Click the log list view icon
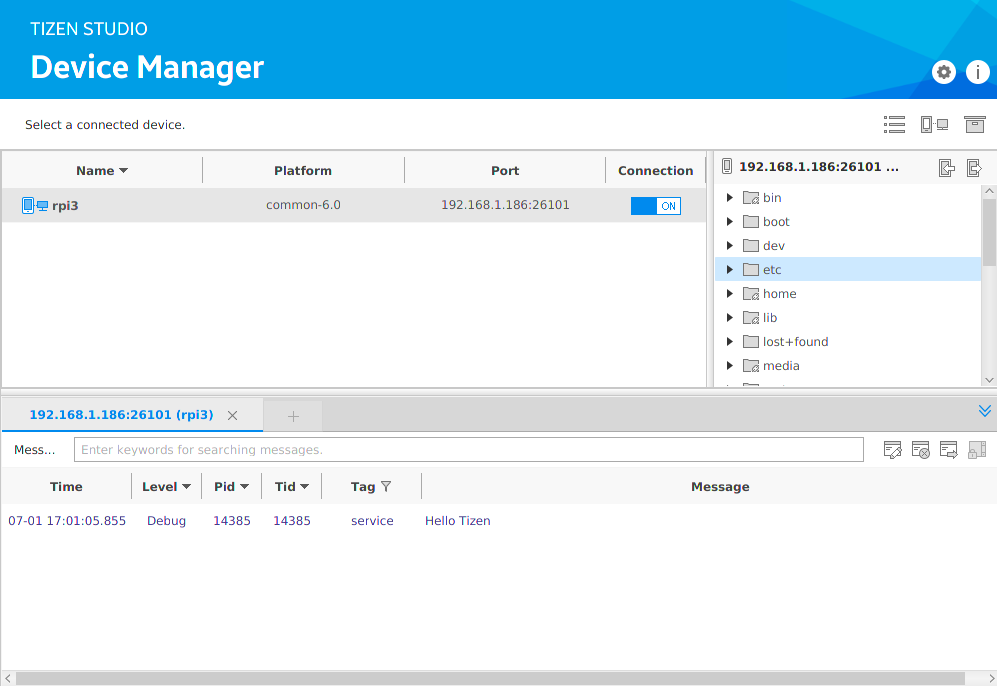 coord(894,124)
